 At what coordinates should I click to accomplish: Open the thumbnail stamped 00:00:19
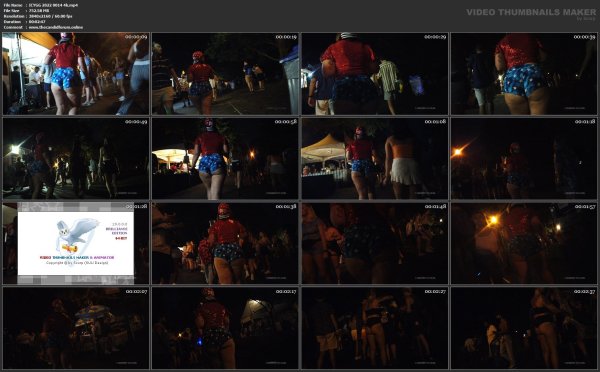point(225,73)
